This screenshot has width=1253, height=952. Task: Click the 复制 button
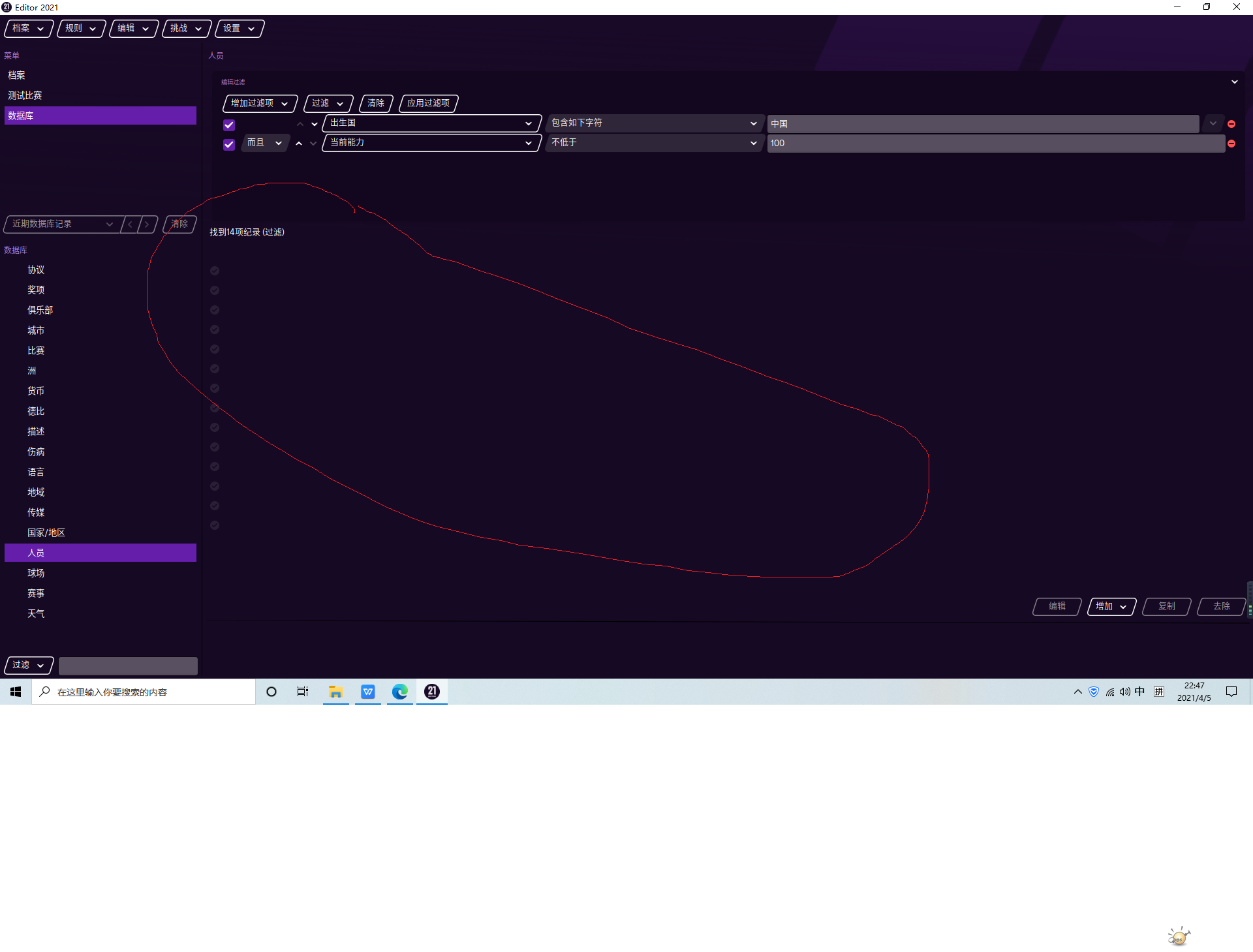coord(1166,607)
